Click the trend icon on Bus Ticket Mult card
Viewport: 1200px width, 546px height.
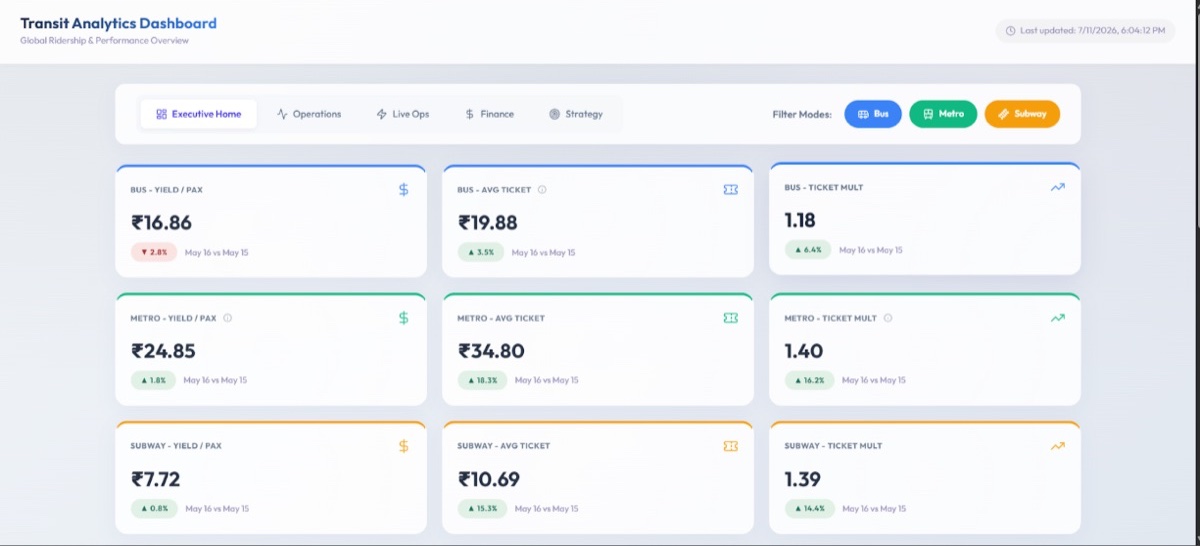(x=1058, y=187)
